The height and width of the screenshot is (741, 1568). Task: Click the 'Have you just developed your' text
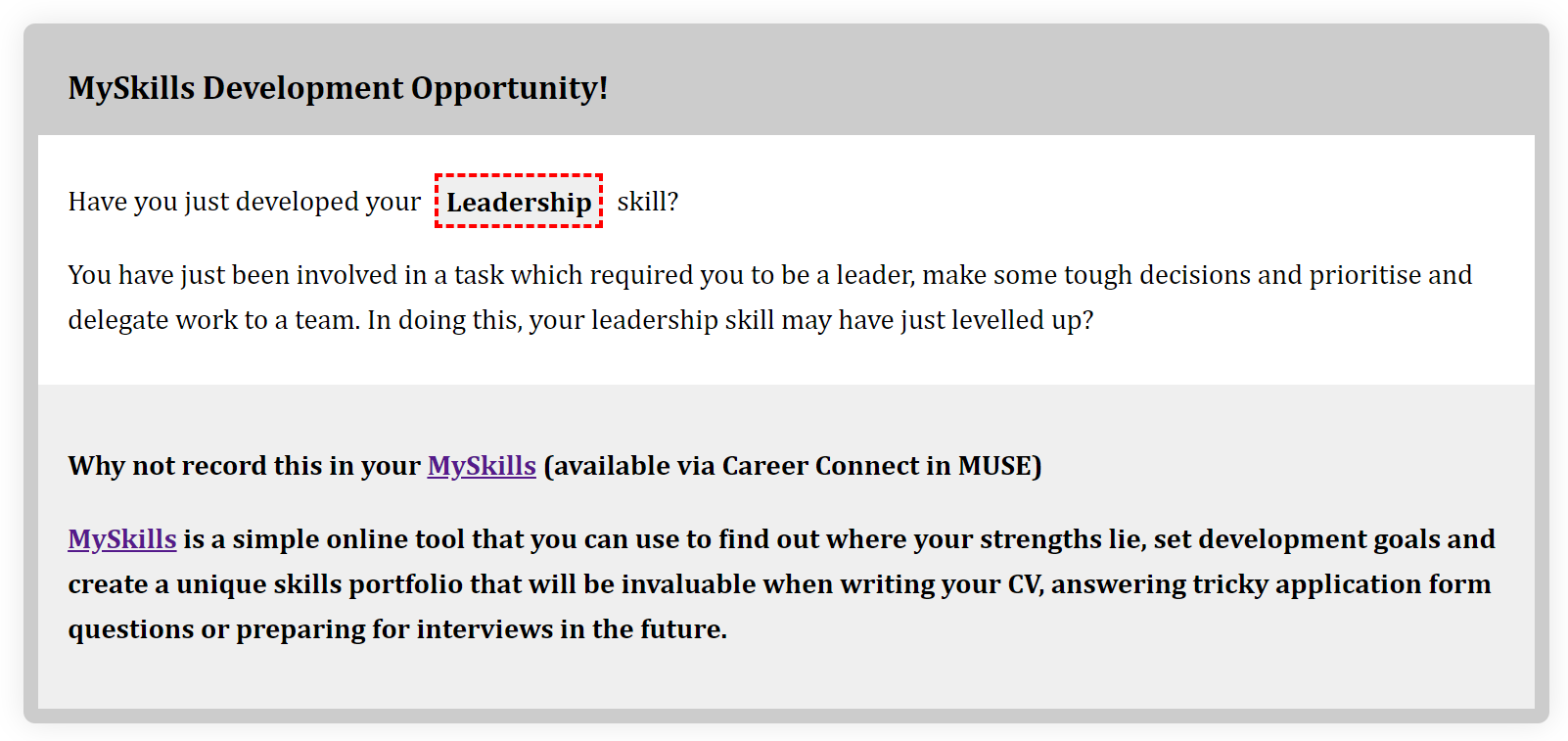tap(245, 202)
